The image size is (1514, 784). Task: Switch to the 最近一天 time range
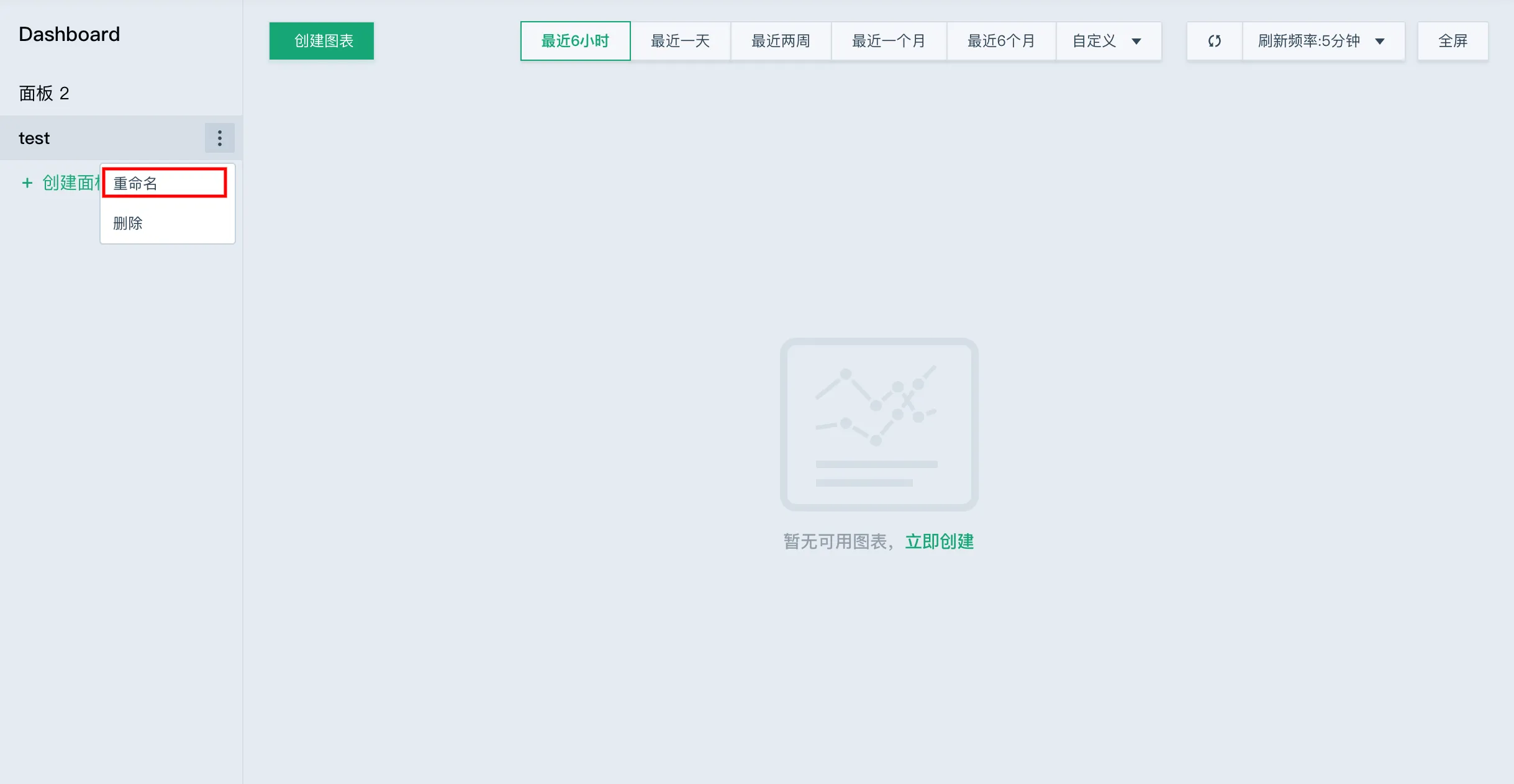tap(681, 41)
